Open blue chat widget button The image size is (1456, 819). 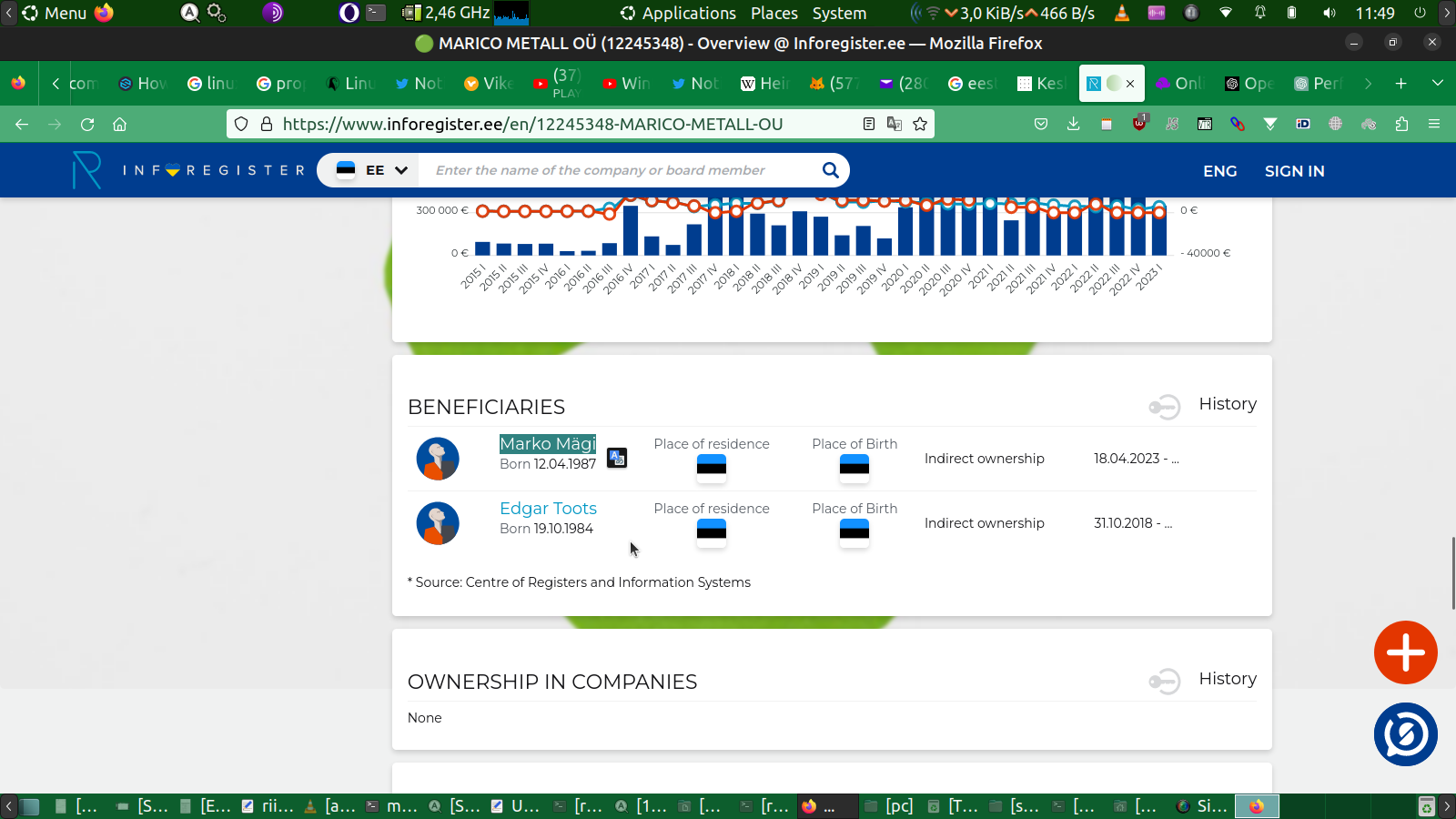click(x=1405, y=734)
